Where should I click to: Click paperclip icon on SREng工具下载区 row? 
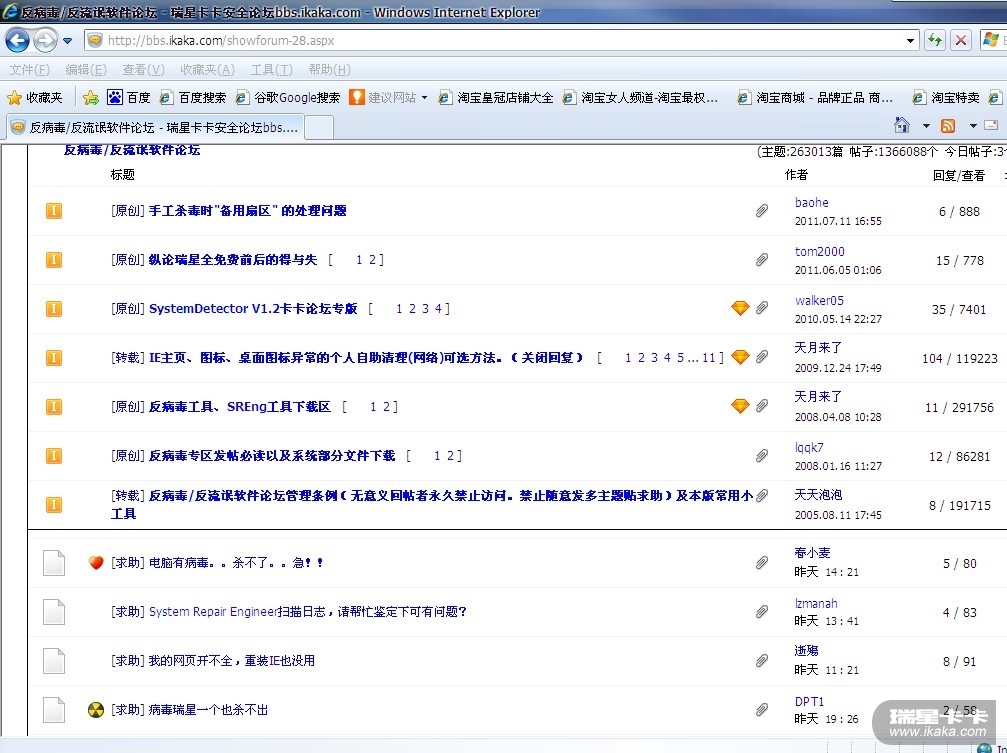(x=762, y=407)
